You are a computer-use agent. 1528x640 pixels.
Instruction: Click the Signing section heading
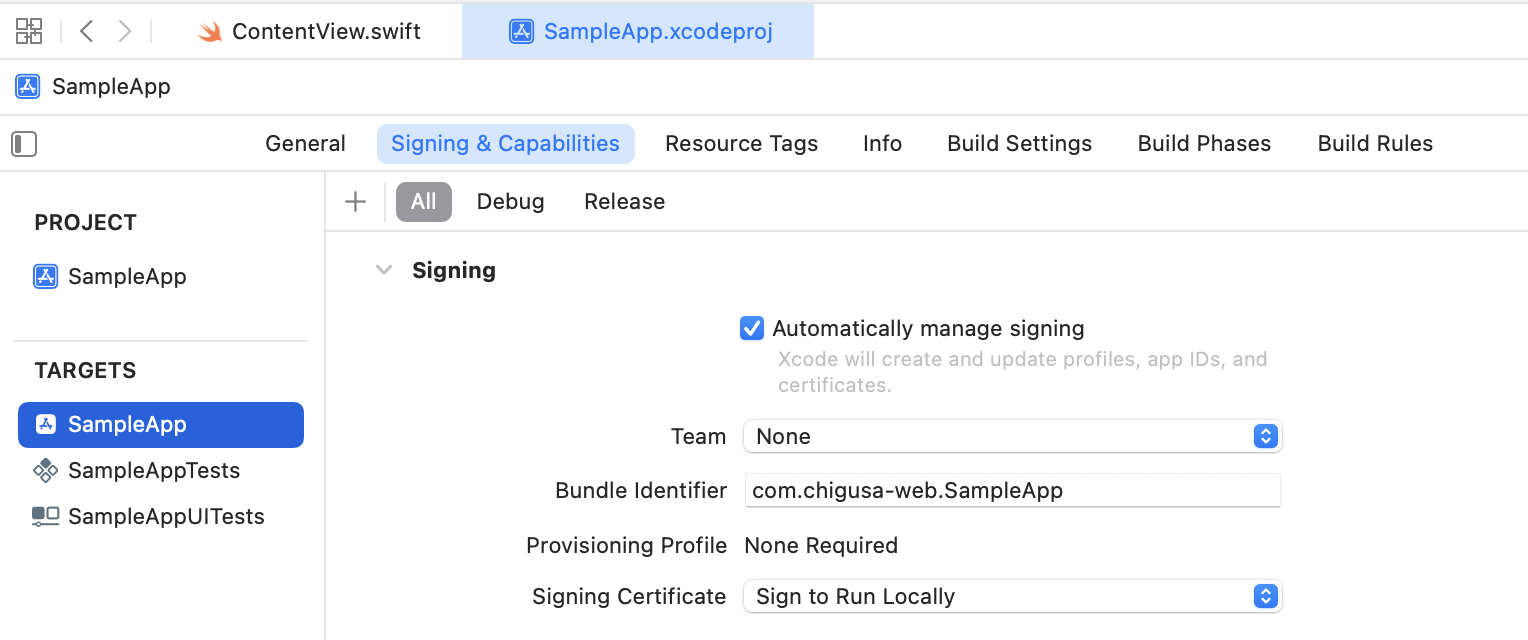[x=454, y=271]
